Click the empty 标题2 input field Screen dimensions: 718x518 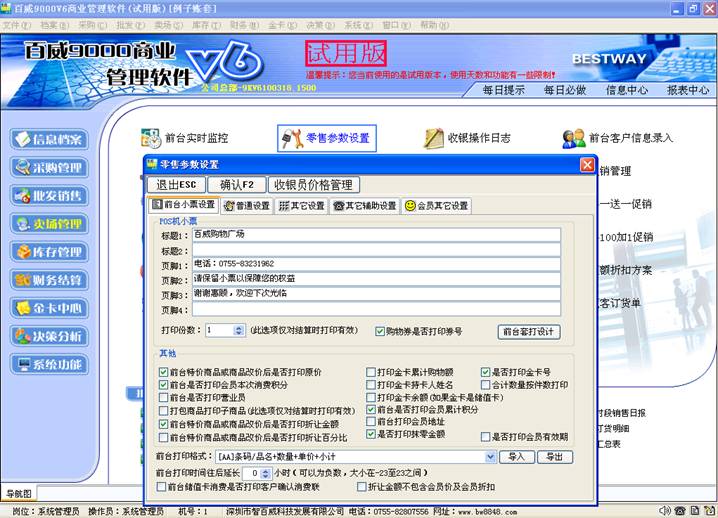376,250
